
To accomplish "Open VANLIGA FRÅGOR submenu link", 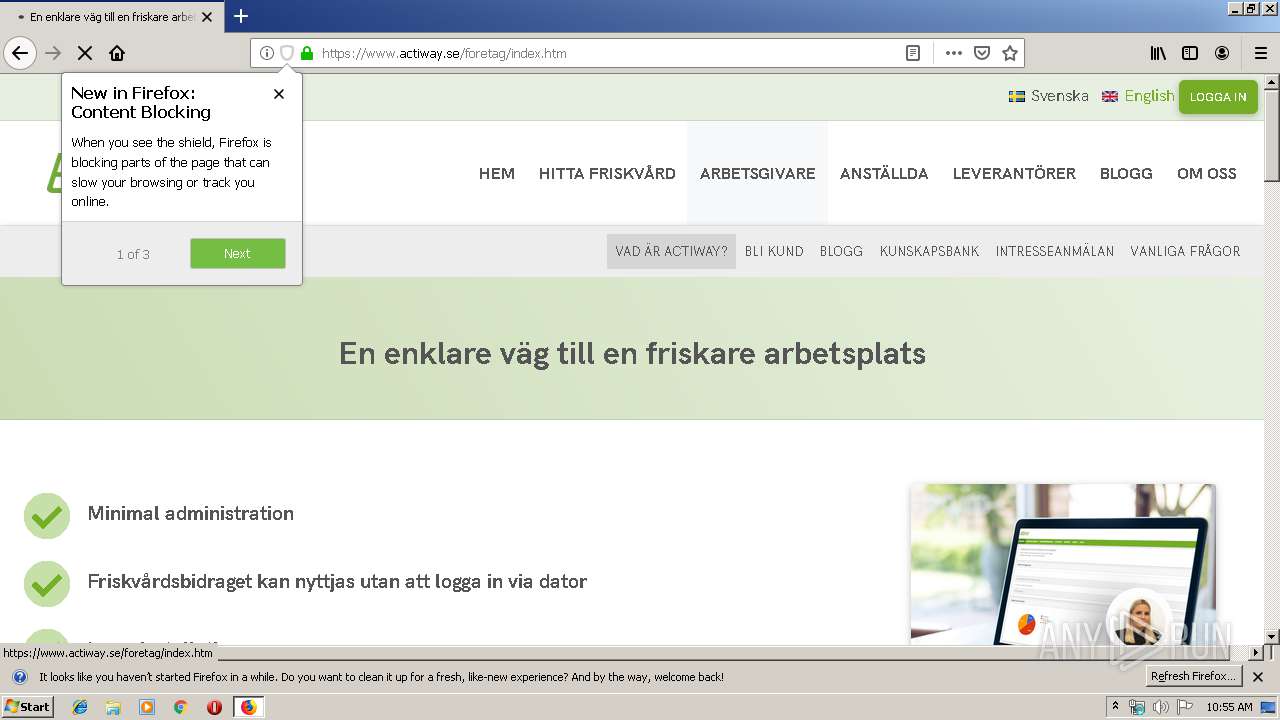I will pos(1185,252).
